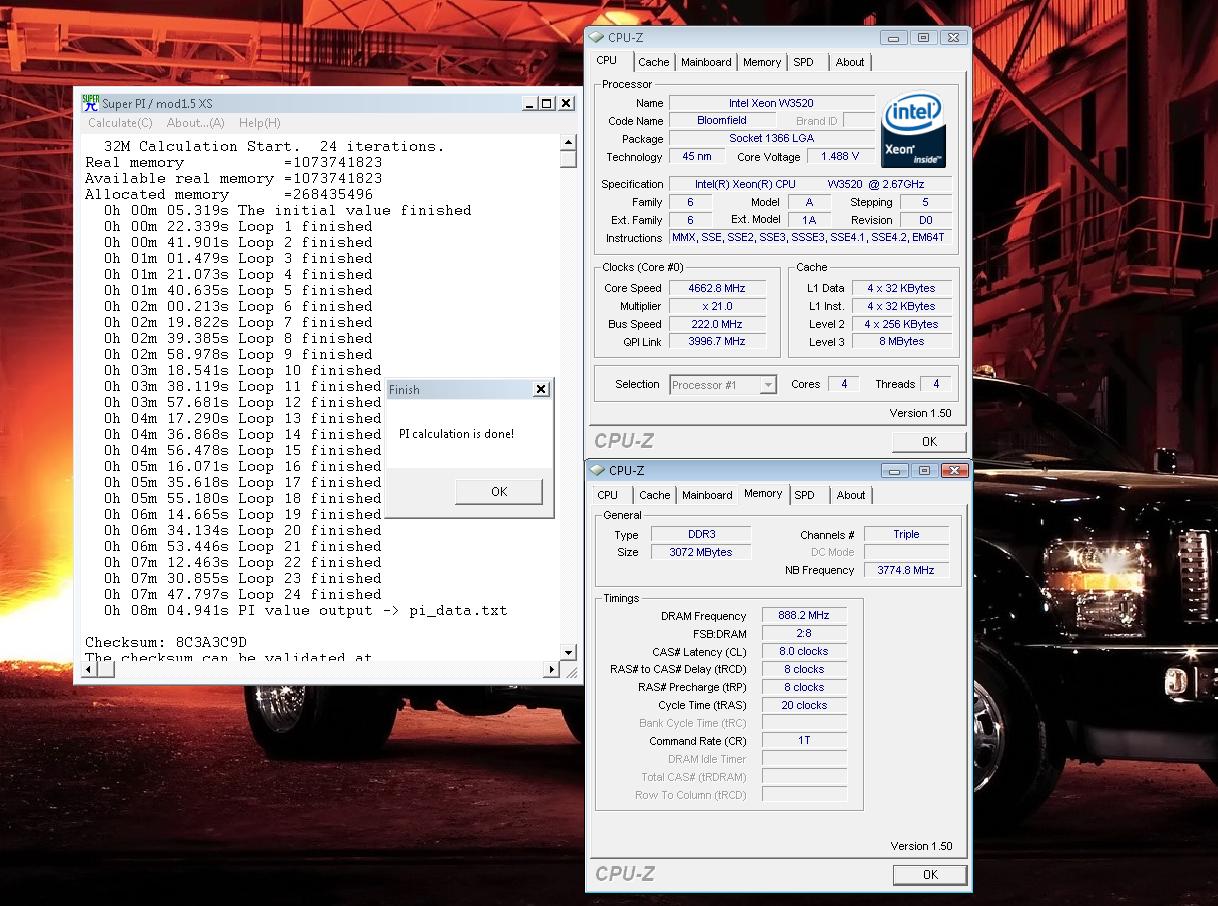Screen dimensions: 1218x906
Task: Click the Level 3 cache value 8 MBytes
Action: pyautogui.click(x=902, y=341)
